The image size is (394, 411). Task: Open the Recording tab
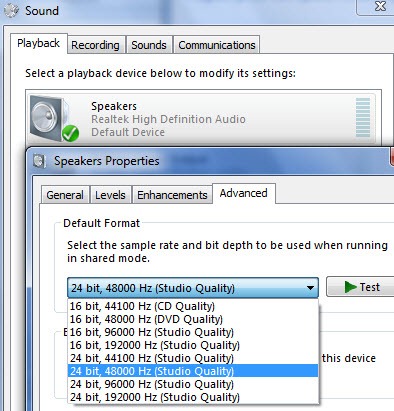(x=95, y=45)
